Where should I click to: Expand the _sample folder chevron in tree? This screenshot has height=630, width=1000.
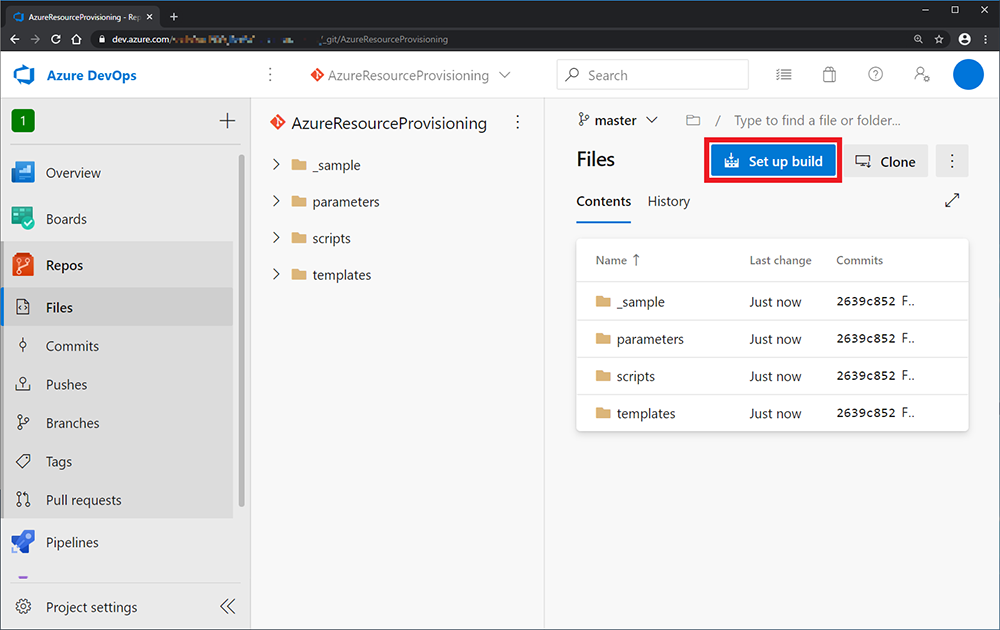[276, 165]
